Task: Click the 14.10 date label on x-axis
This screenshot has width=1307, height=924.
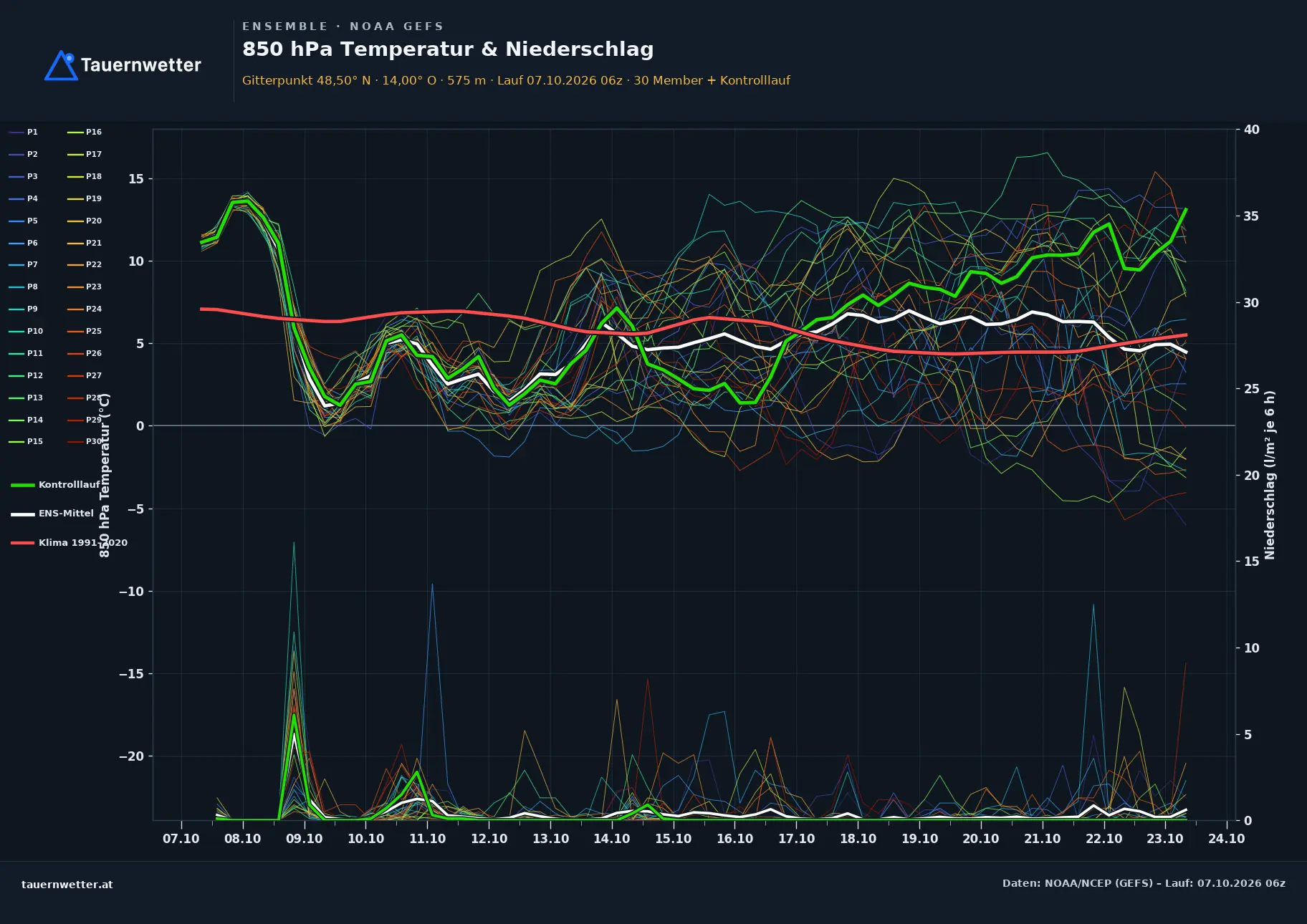Action: coord(612,839)
